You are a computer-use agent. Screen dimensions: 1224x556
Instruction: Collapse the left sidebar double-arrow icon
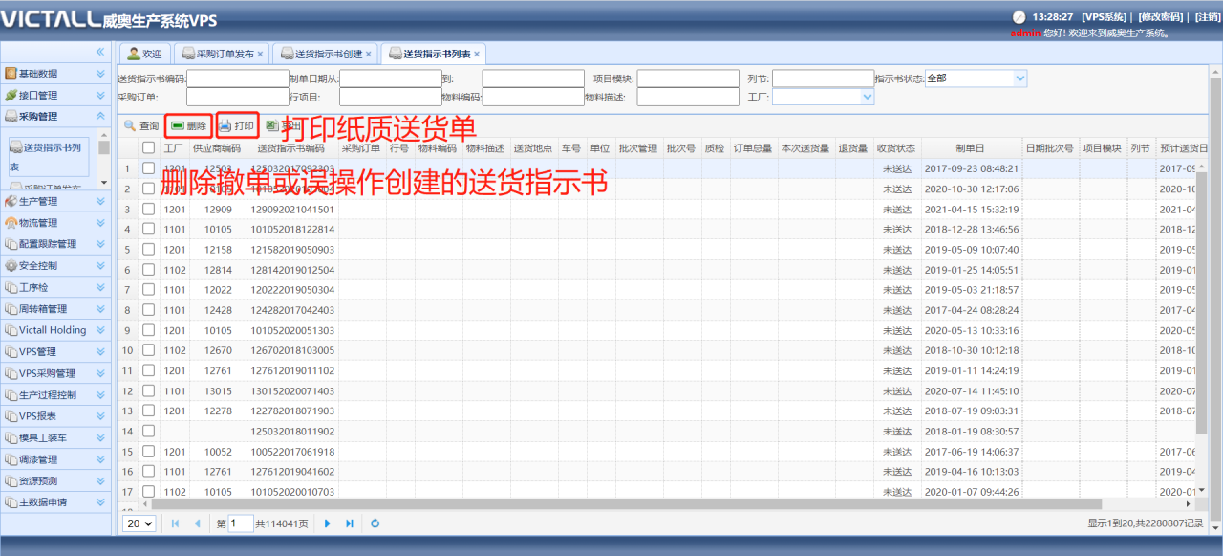pyautogui.click(x=100, y=52)
